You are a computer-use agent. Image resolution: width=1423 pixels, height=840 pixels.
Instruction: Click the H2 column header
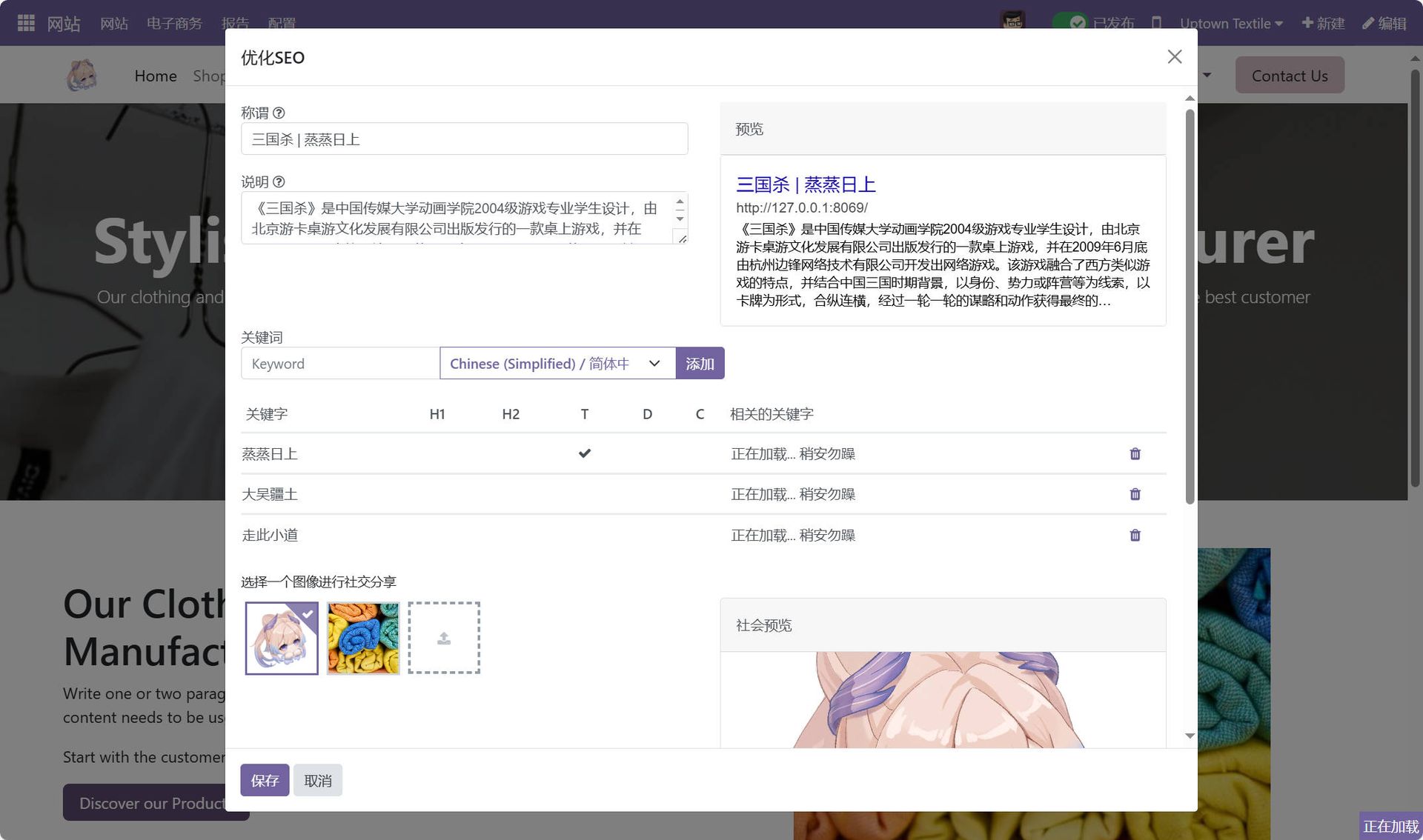pos(511,414)
